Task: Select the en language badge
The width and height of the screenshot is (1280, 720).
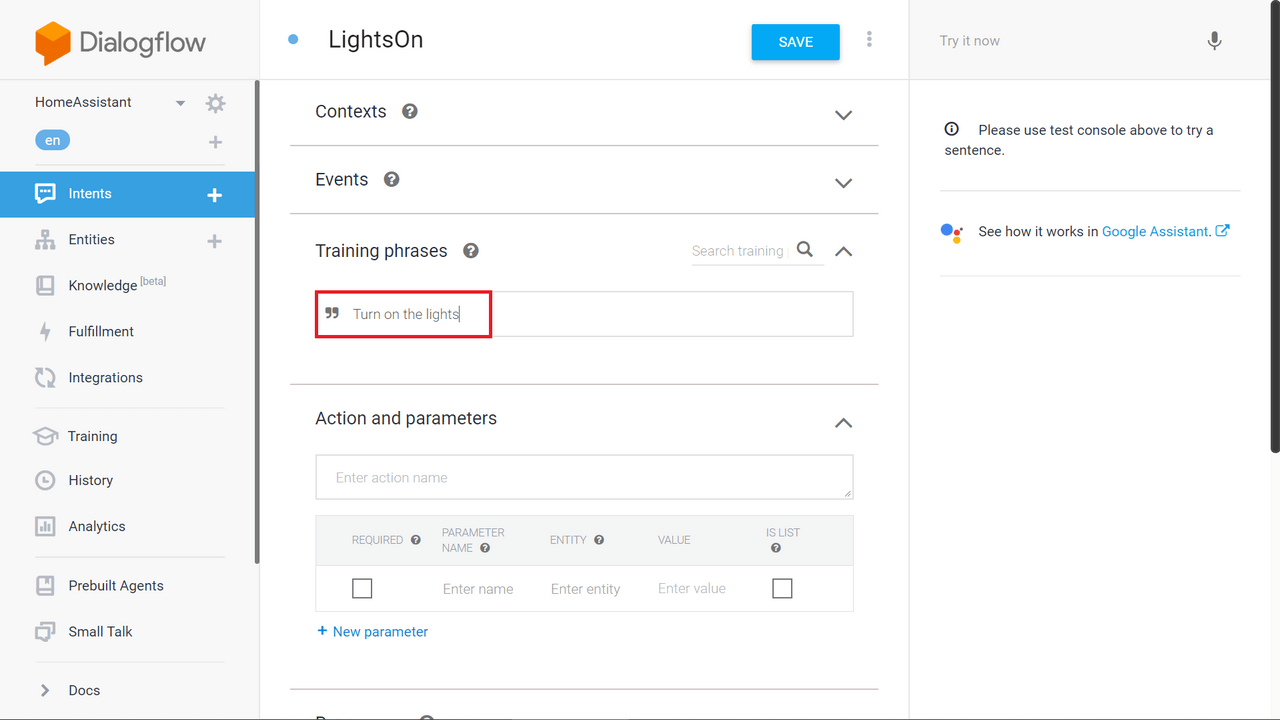Action: (x=52, y=141)
